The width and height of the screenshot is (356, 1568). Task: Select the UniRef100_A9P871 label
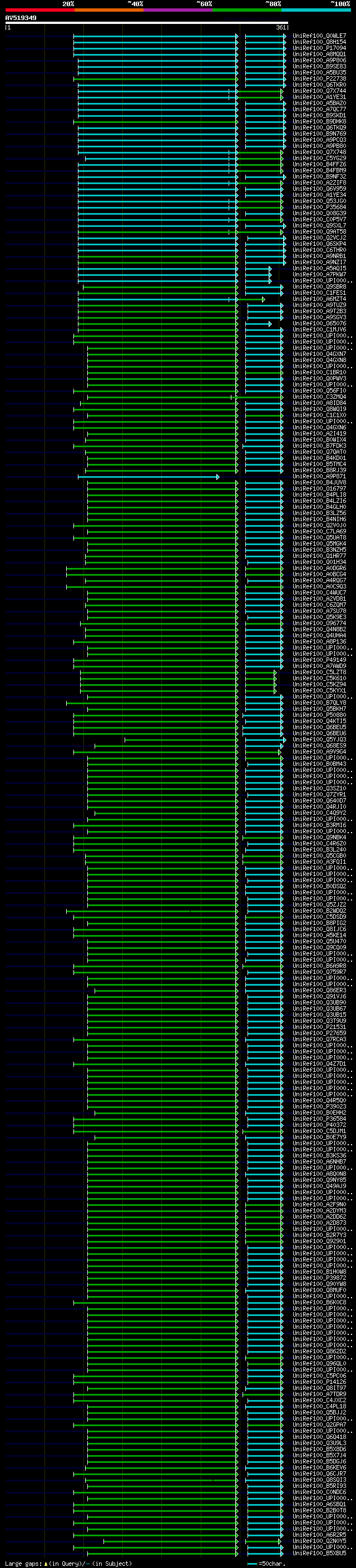[x=319, y=476]
